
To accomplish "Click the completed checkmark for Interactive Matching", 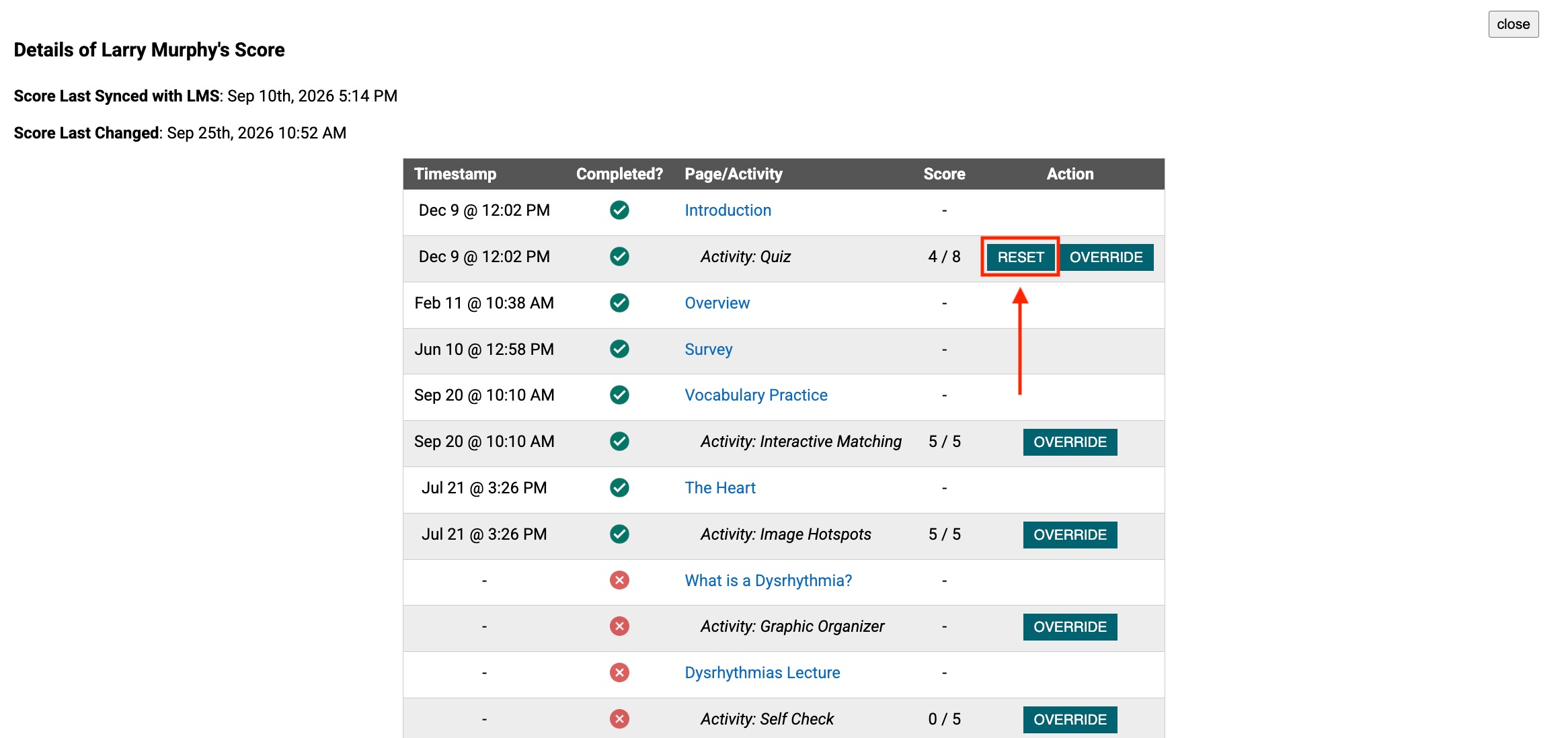I will (x=619, y=441).
